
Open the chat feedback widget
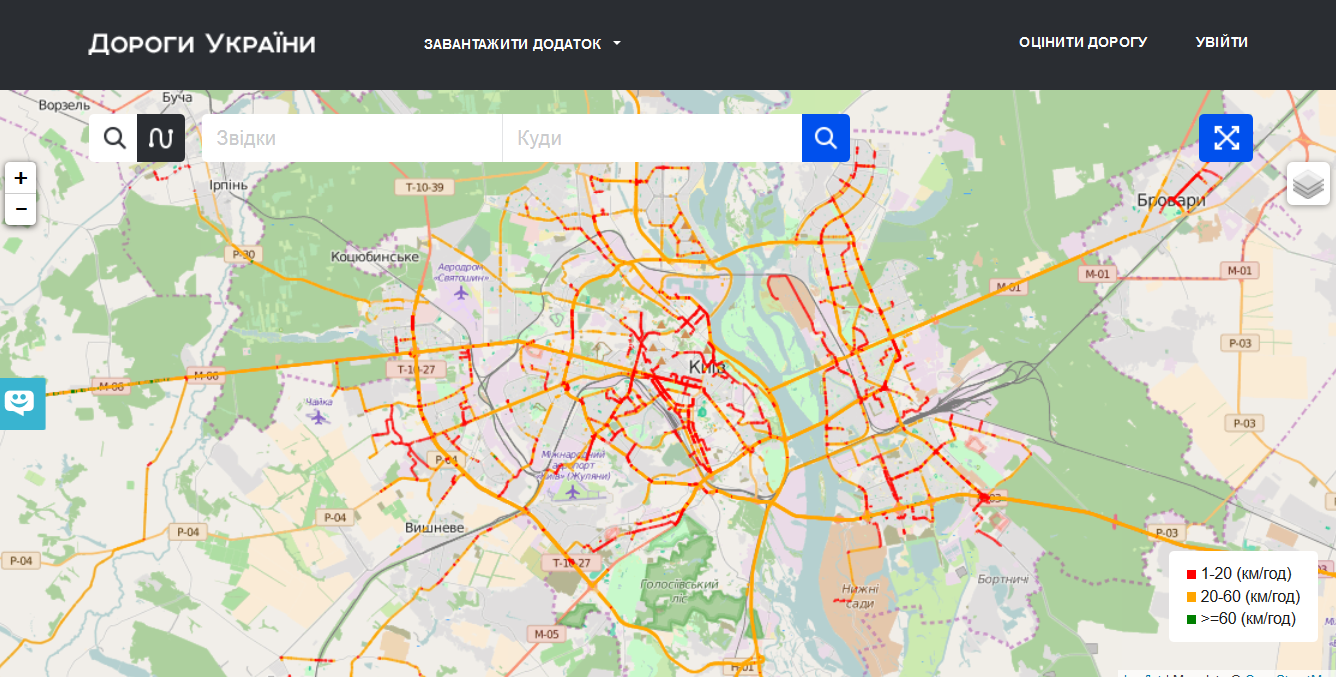(x=22, y=404)
